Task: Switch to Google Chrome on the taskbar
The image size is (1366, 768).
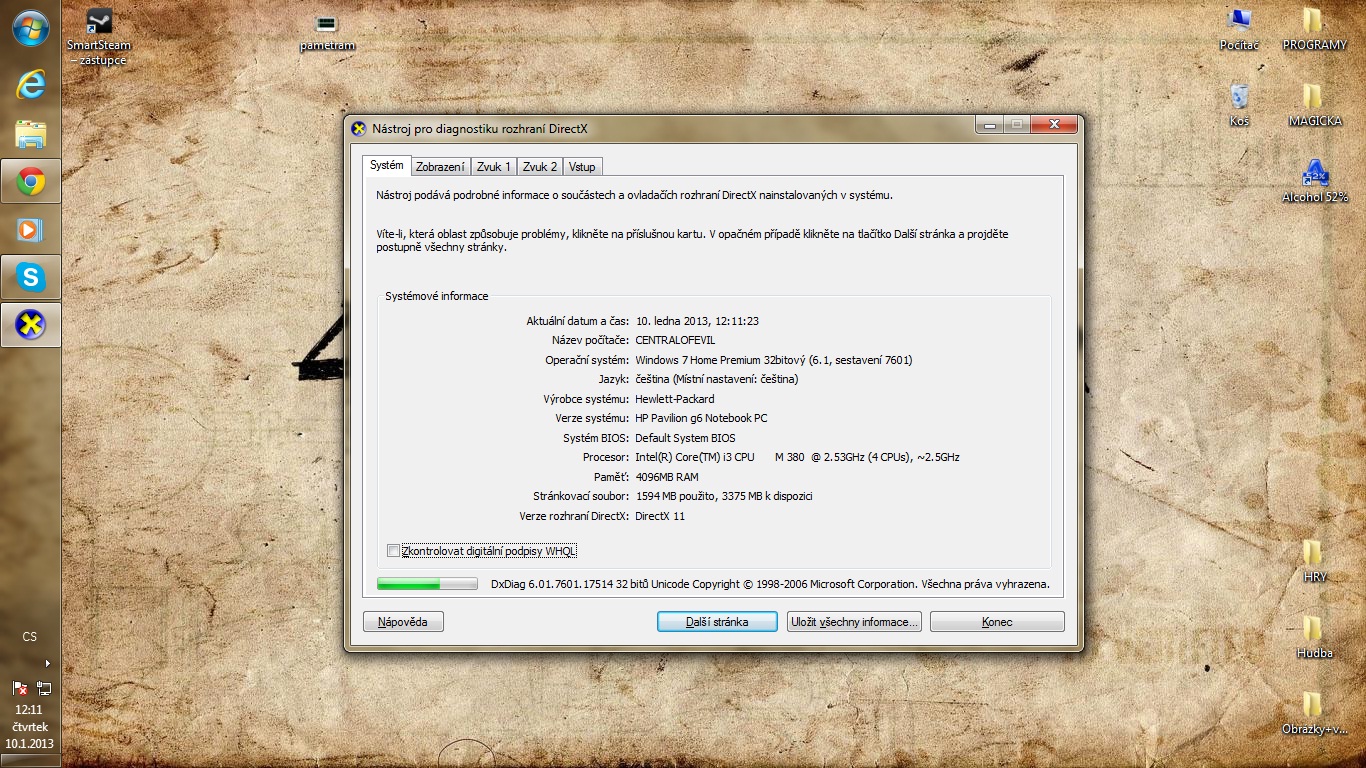Action: coord(30,182)
